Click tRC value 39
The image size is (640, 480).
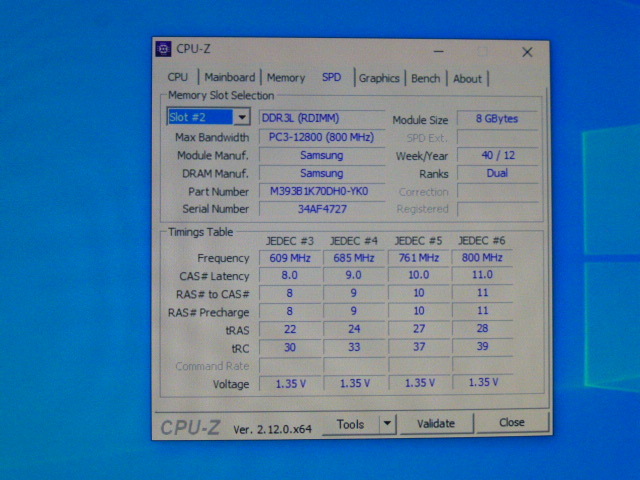[x=482, y=347]
